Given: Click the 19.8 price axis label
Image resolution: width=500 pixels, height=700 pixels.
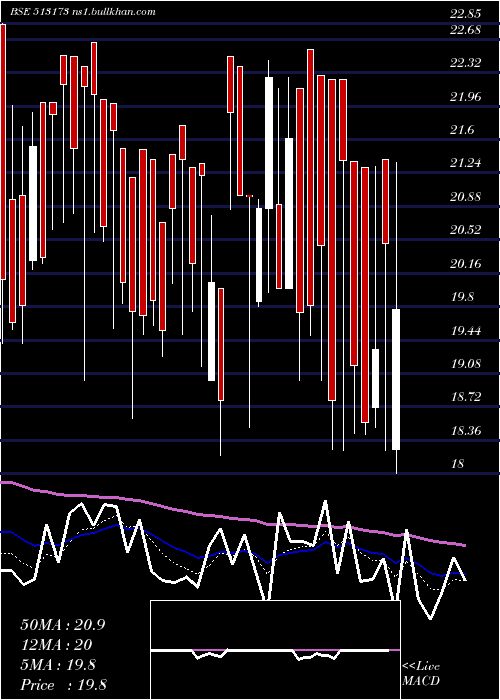Looking at the screenshot, I should point(462,297).
